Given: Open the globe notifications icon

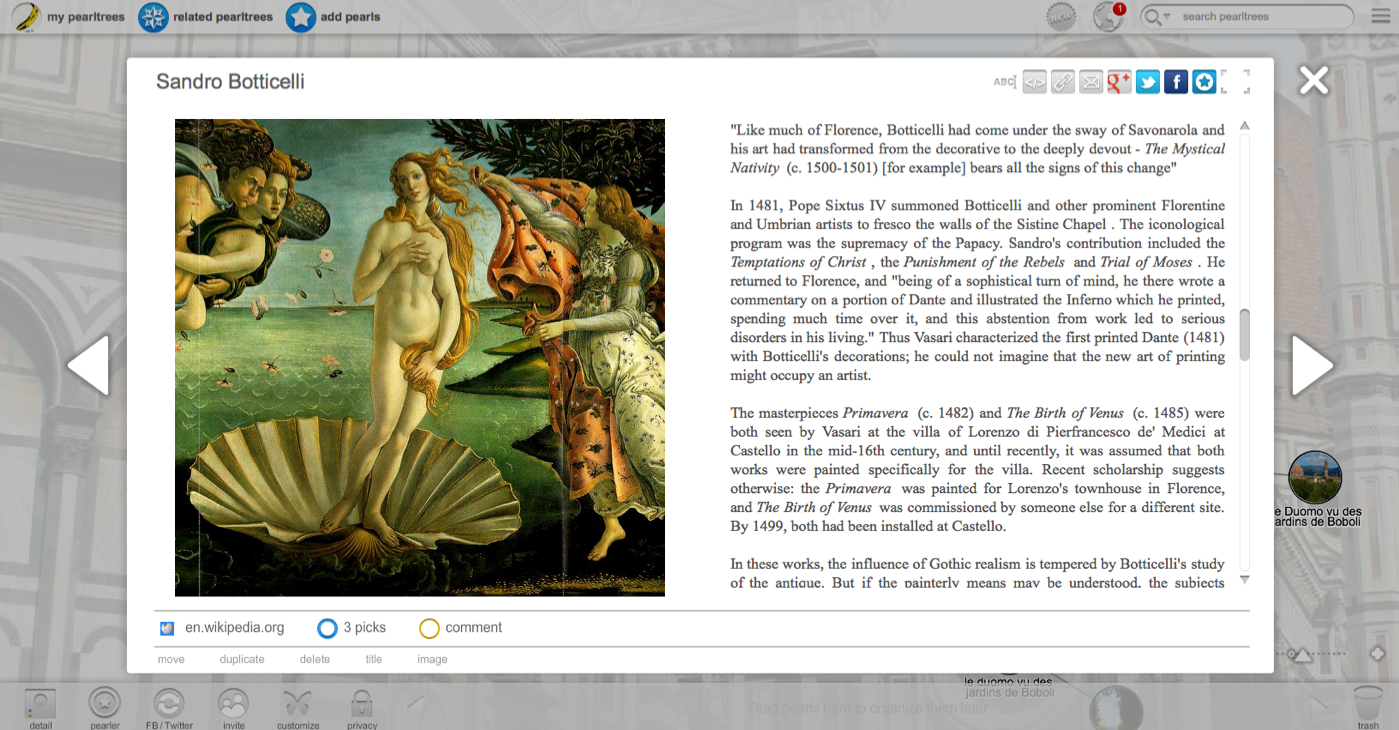Looking at the screenshot, I should pyautogui.click(x=1108, y=16).
